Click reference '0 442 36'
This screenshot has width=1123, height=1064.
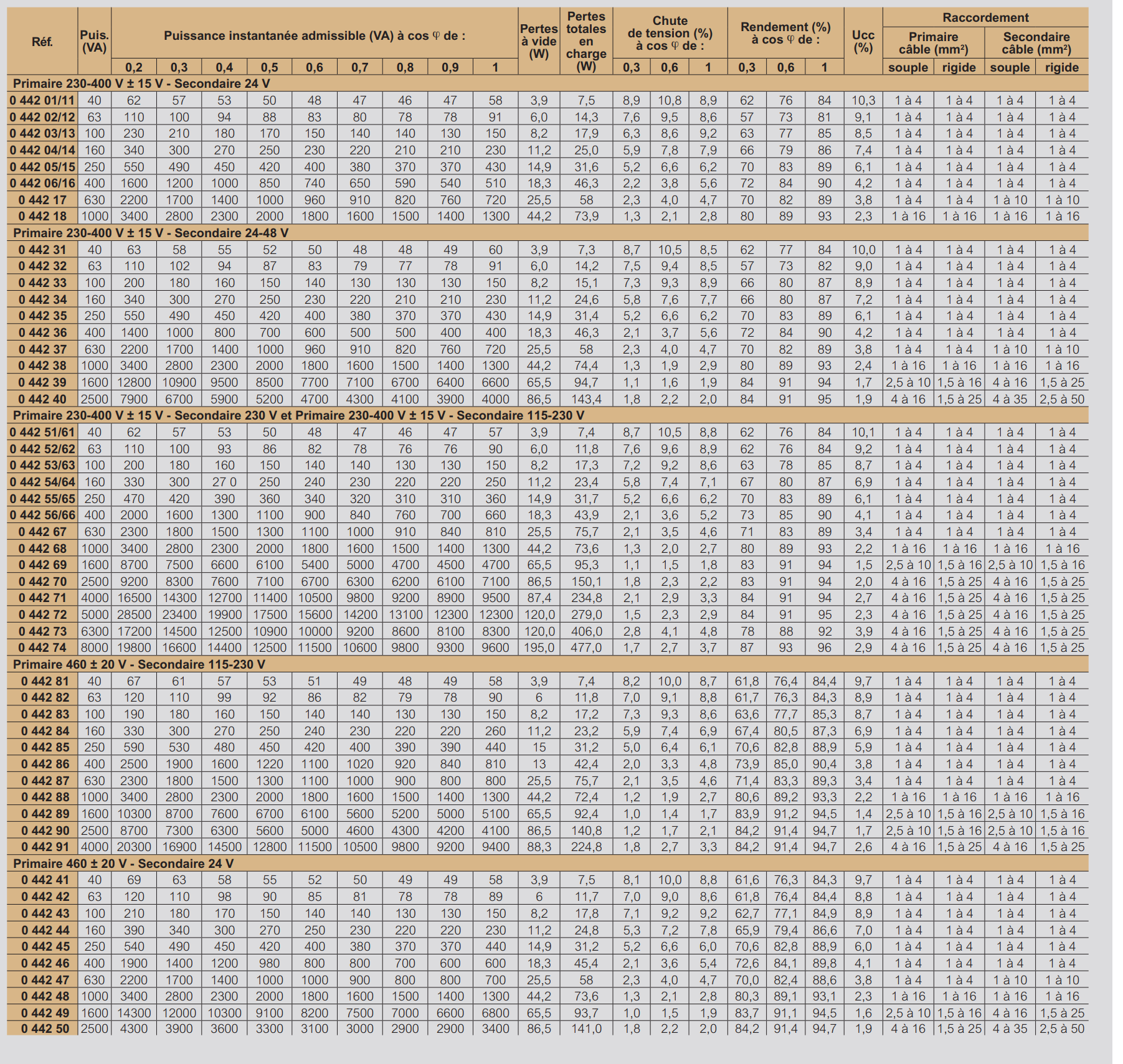42,332
